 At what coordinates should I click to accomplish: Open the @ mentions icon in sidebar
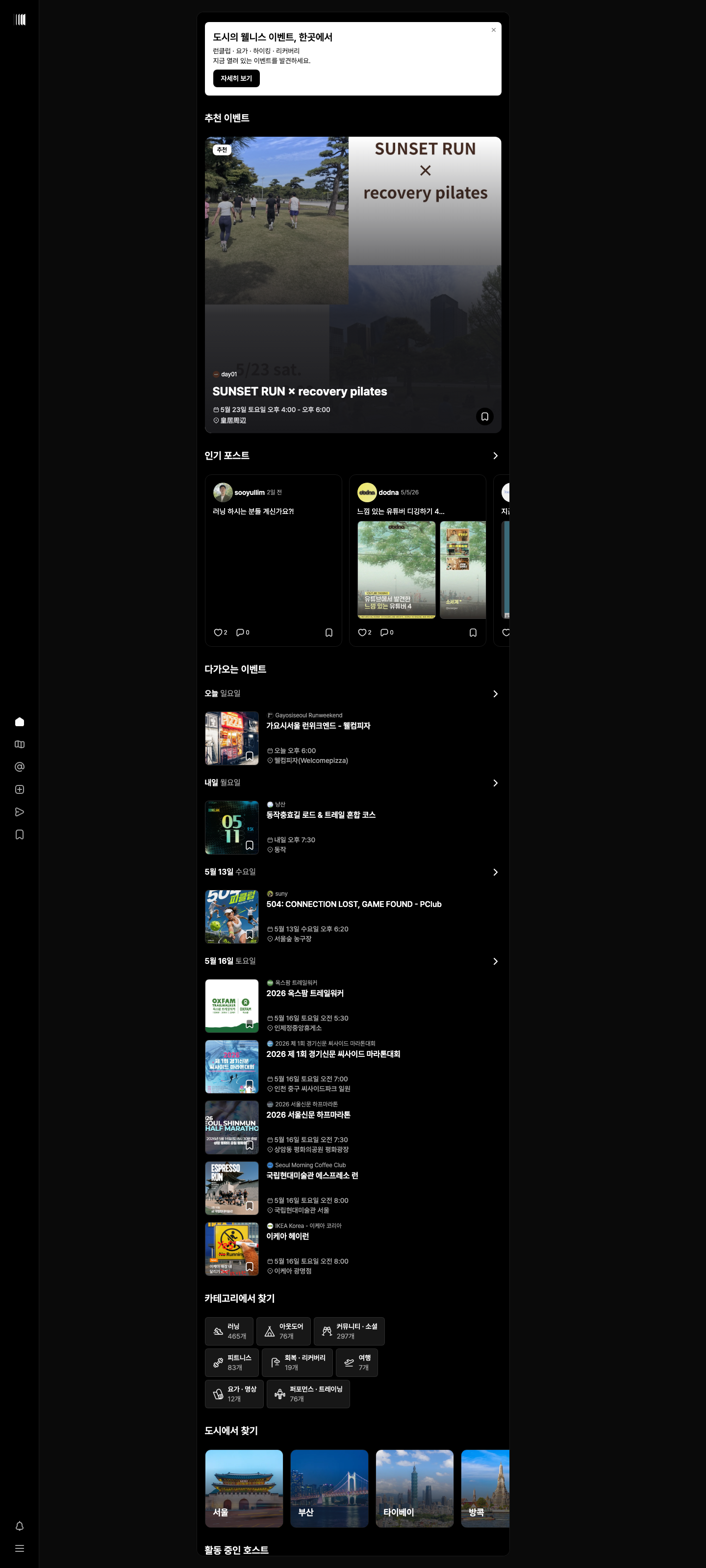pyautogui.click(x=20, y=767)
